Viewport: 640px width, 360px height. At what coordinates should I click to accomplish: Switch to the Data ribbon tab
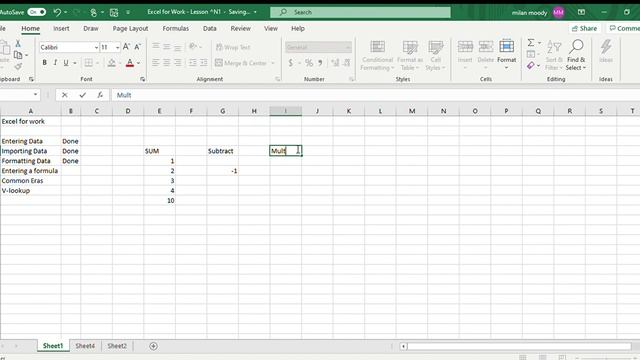[210, 29]
